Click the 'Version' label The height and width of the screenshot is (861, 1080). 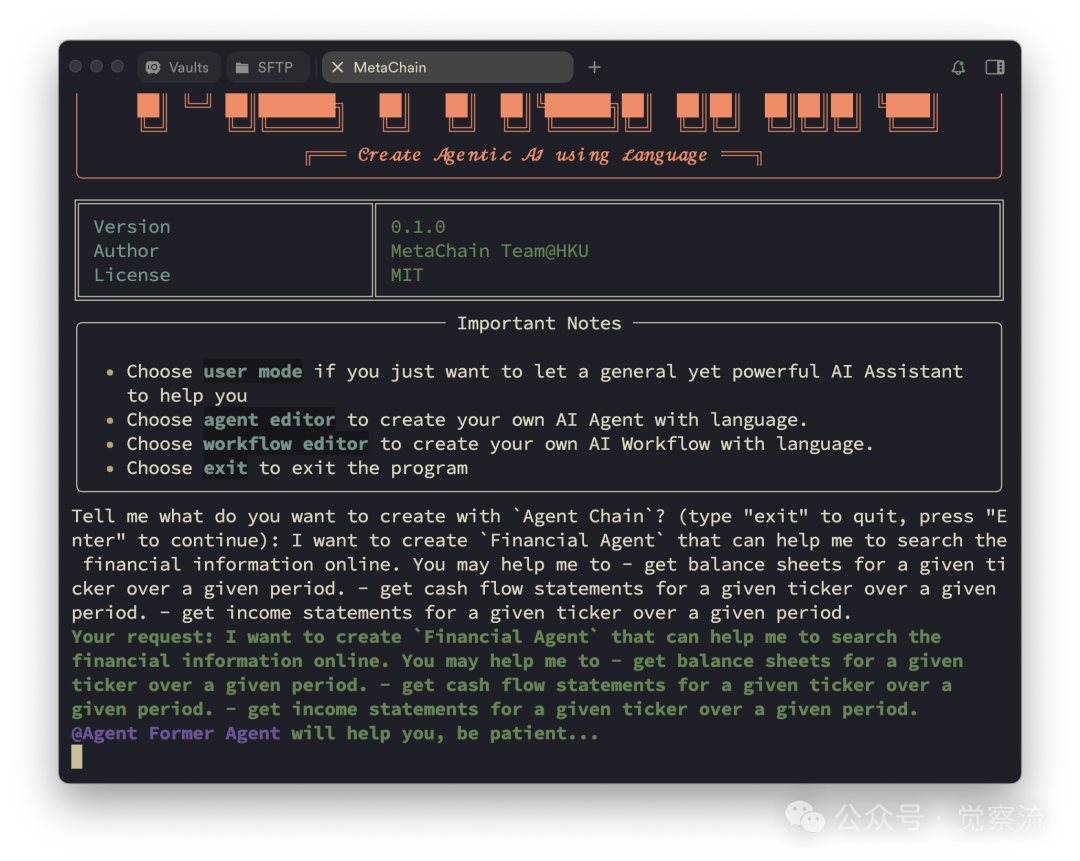132,227
